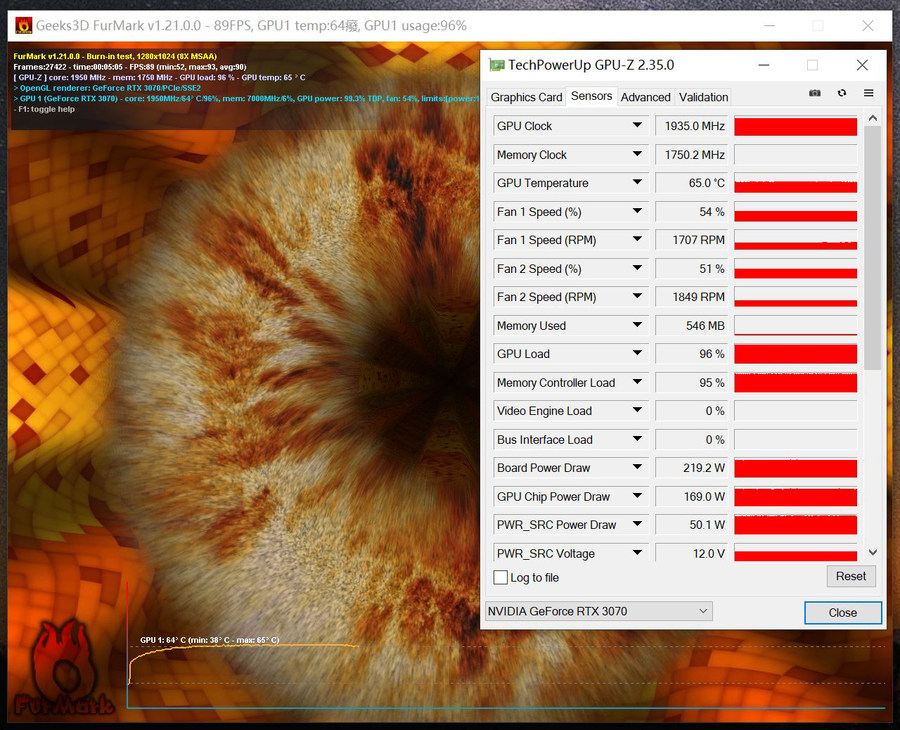
Task: Click the FurMark title bar app icon
Action: [x=22, y=25]
